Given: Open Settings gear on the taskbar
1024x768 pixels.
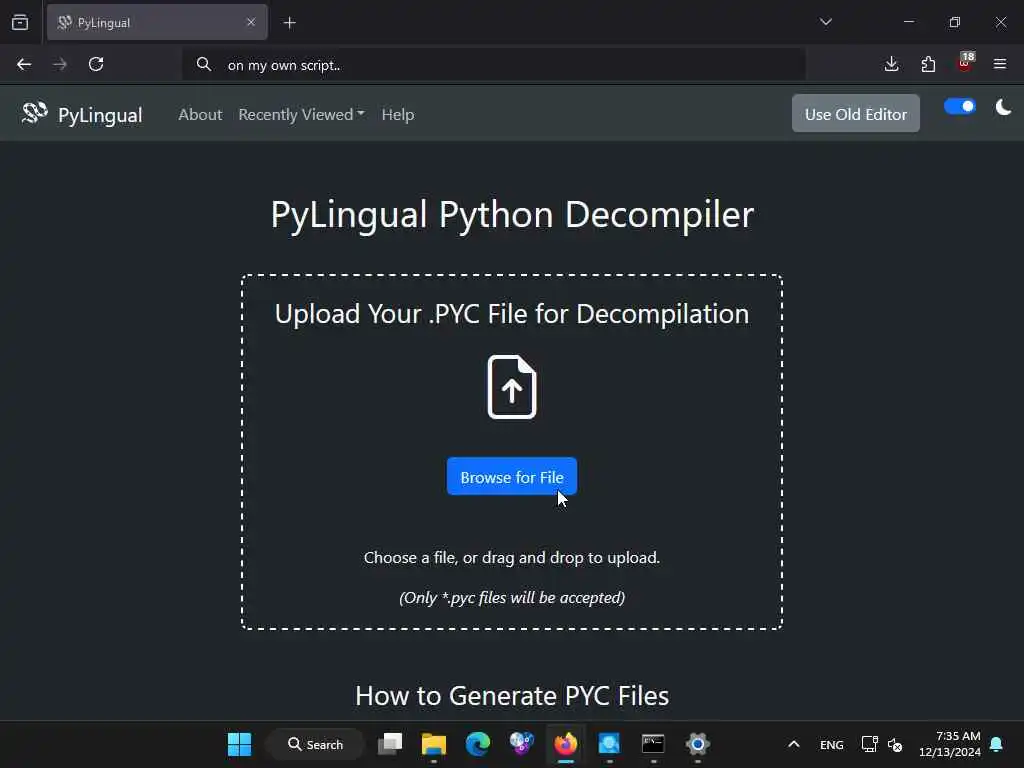Looking at the screenshot, I should coord(697,744).
